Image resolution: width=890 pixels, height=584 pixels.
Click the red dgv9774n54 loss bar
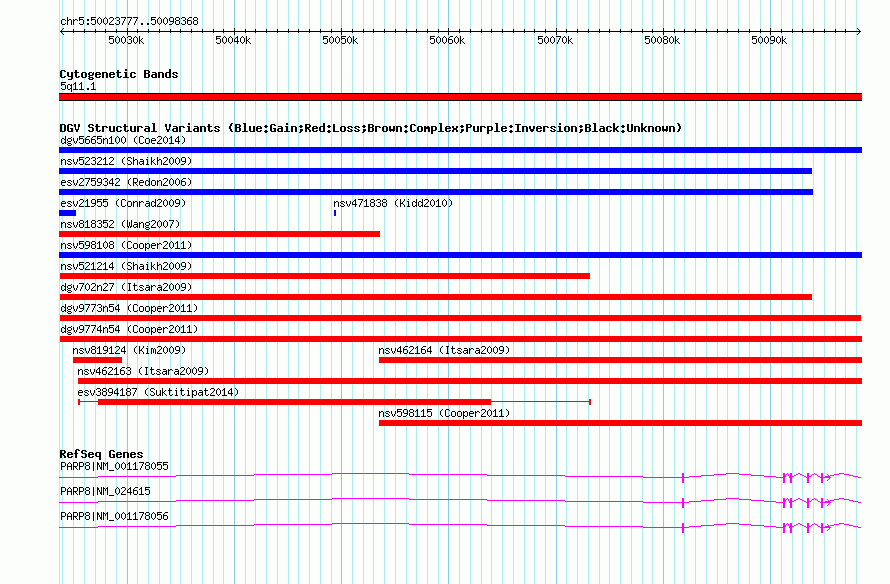460,339
